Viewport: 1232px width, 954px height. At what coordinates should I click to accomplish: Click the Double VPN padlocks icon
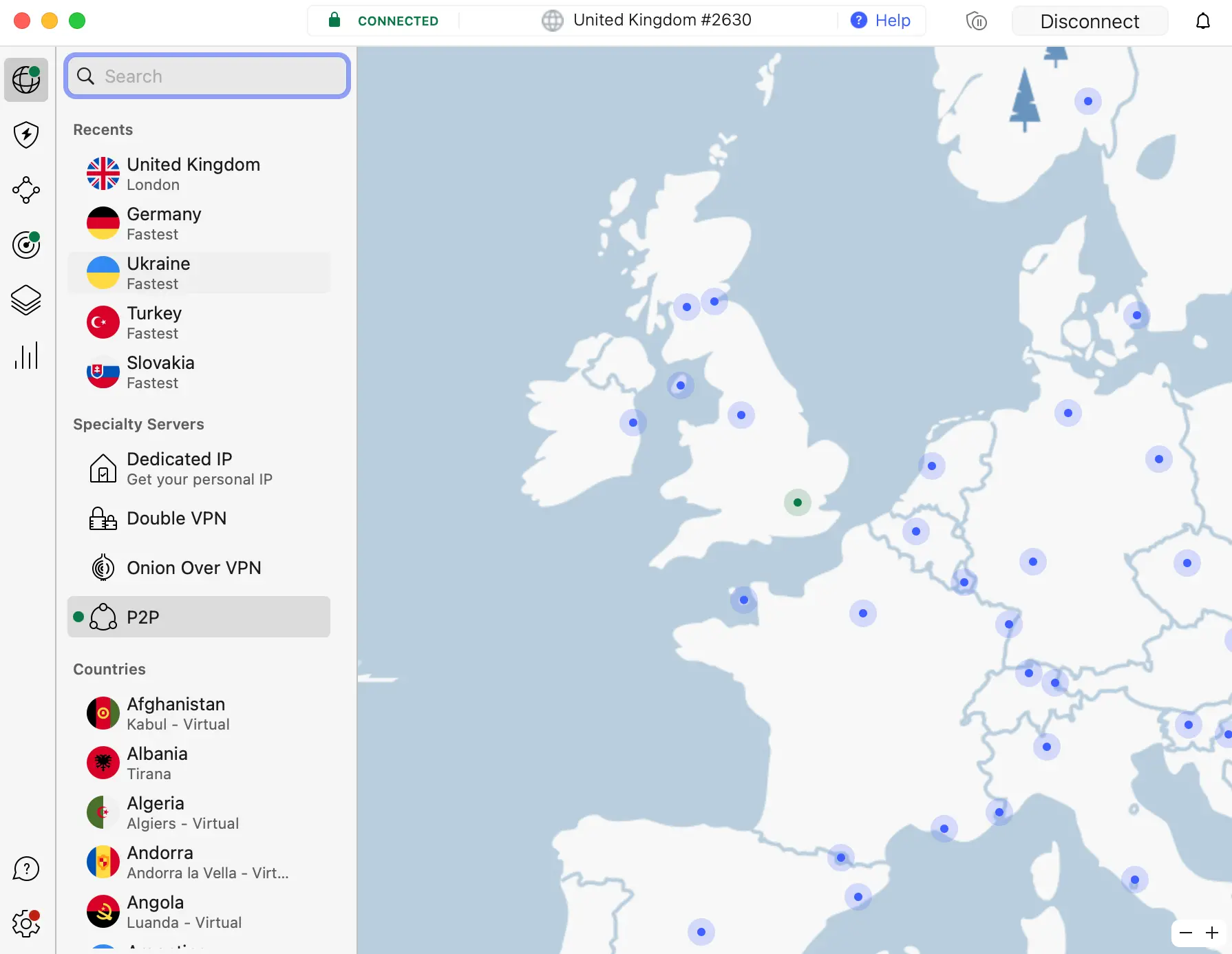[x=103, y=518]
